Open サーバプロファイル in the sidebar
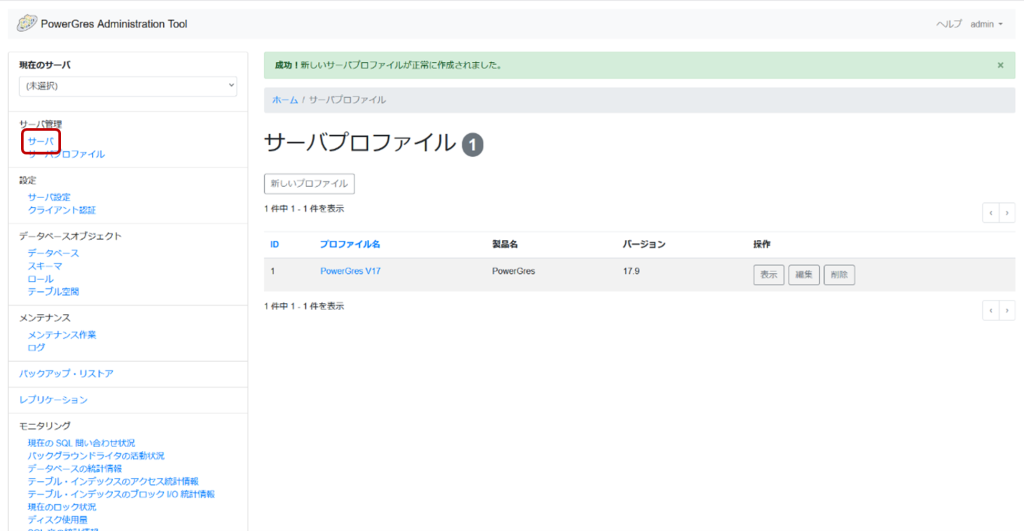The image size is (1024, 531). click(x=66, y=154)
